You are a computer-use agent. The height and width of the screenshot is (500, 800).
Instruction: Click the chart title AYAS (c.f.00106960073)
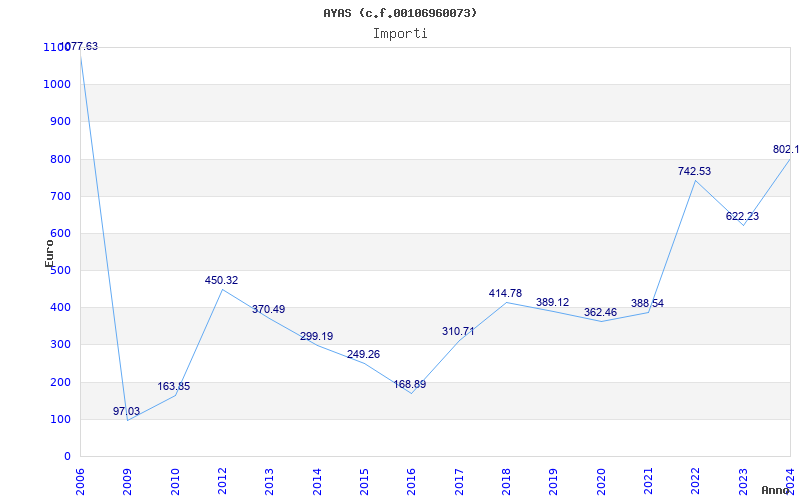coord(400,13)
